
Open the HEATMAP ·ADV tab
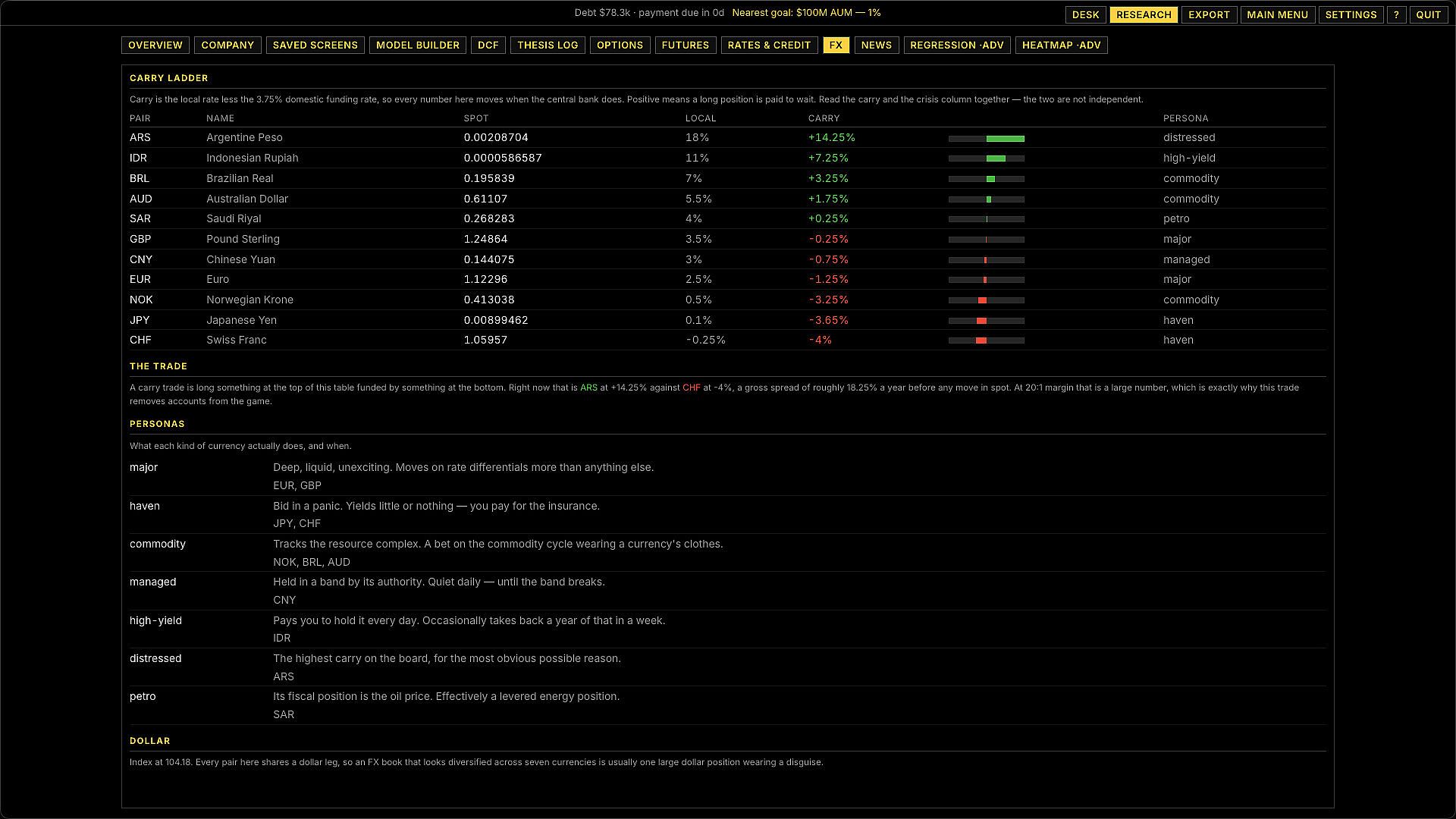[1061, 45]
